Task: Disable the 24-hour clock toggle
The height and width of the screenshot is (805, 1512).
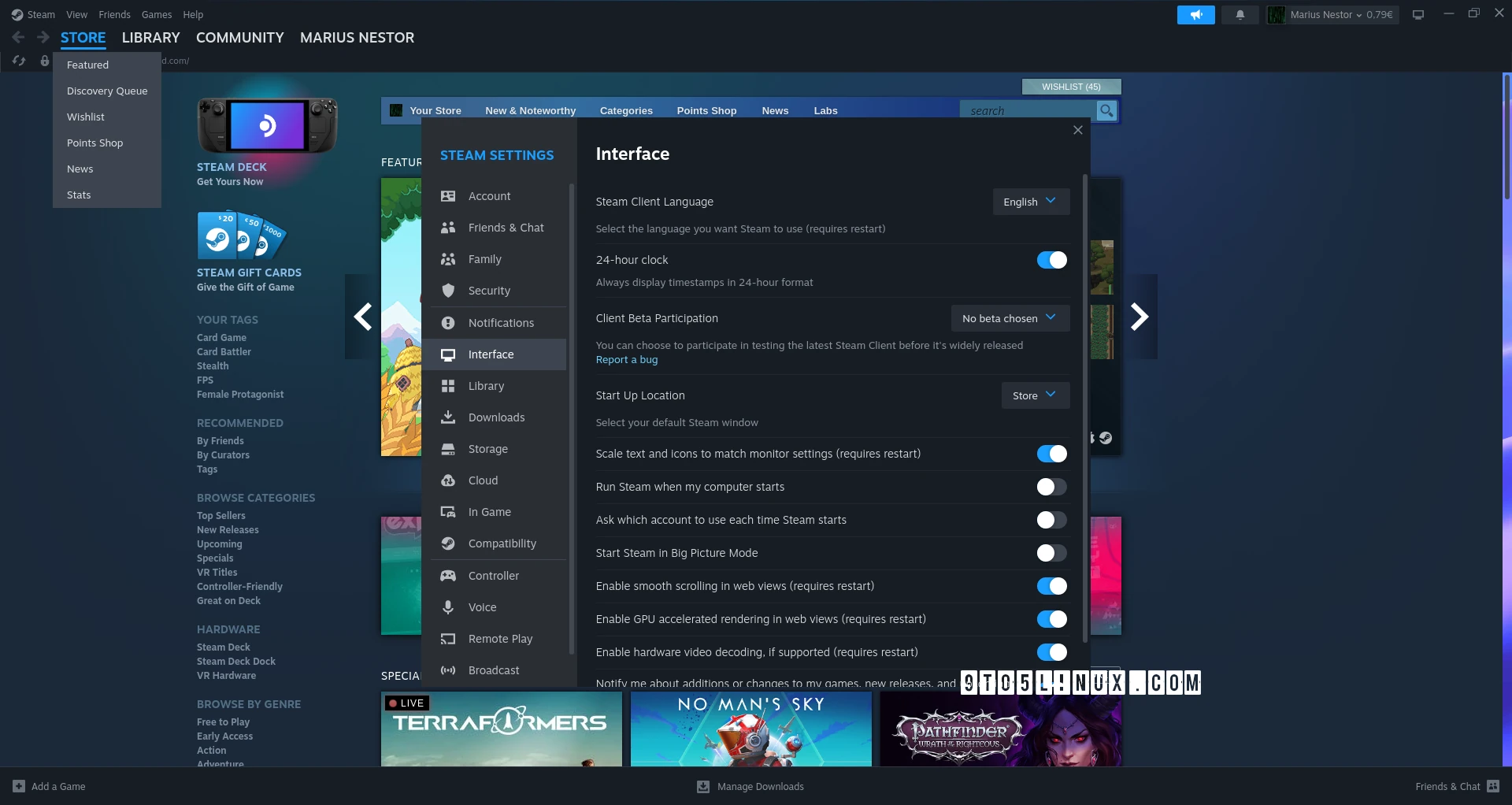Action: coord(1051,259)
